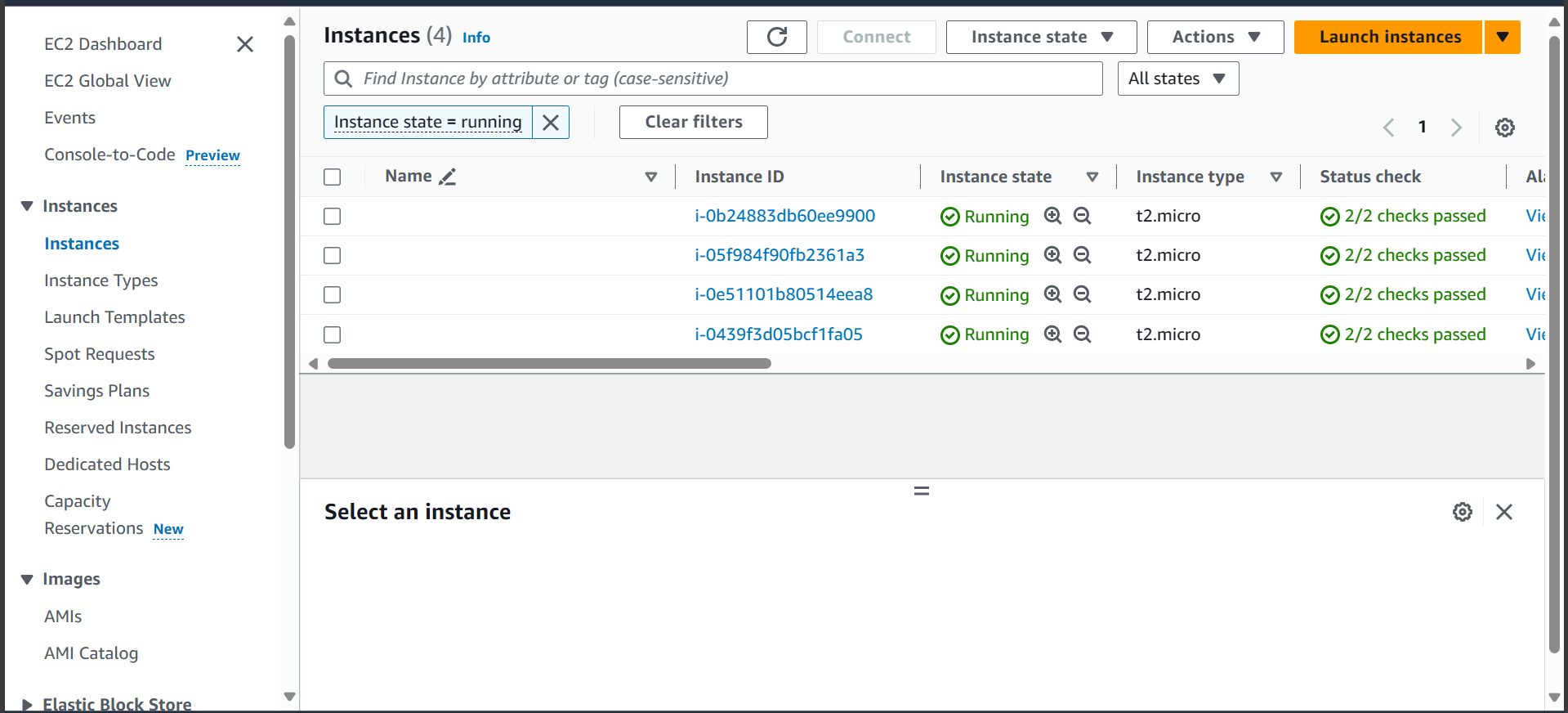Open details panel settings gear
The height and width of the screenshot is (713, 1568).
coord(1462,512)
